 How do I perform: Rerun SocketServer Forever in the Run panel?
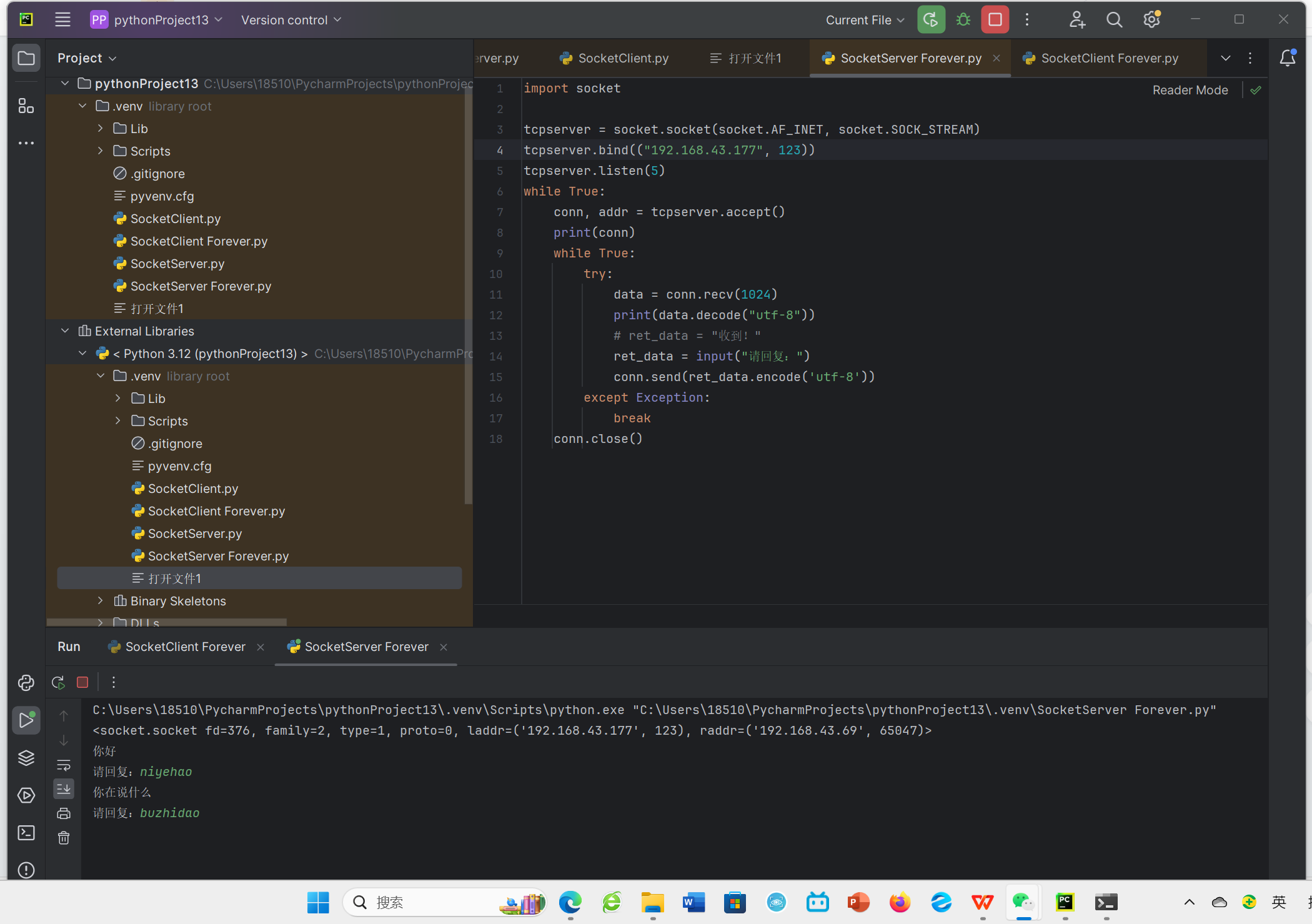click(x=58, y=682)
